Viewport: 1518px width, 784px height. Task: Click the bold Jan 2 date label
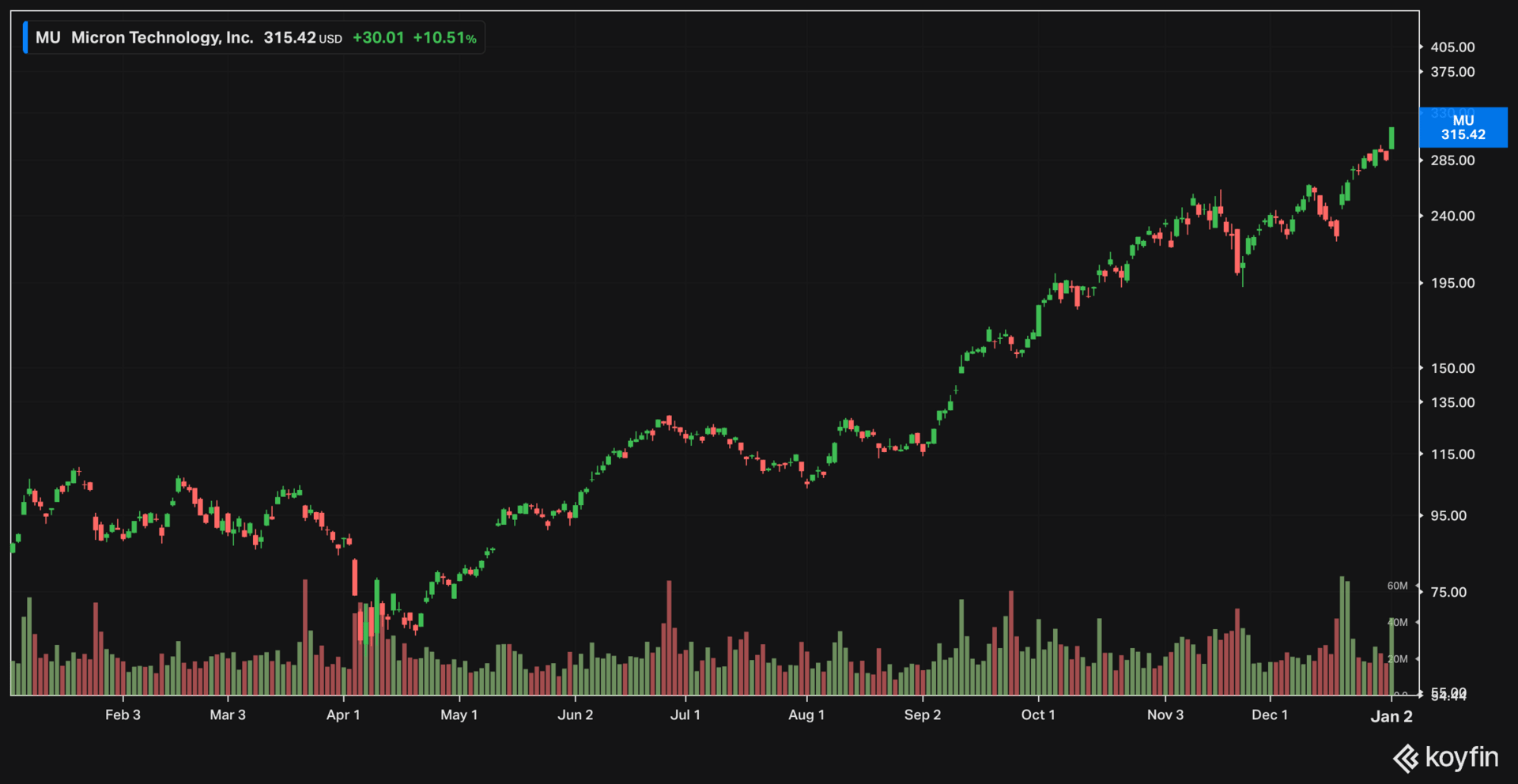(1391, 716)
